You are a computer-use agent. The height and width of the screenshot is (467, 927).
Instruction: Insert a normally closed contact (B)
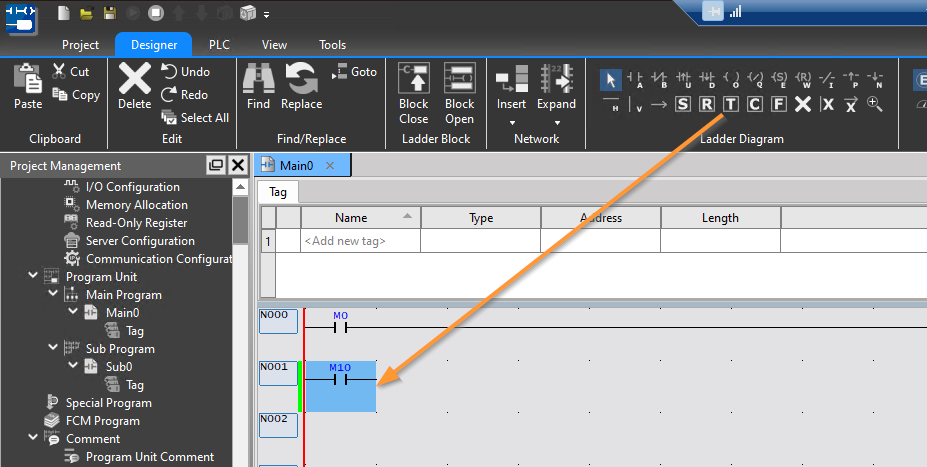coord(659,79)
